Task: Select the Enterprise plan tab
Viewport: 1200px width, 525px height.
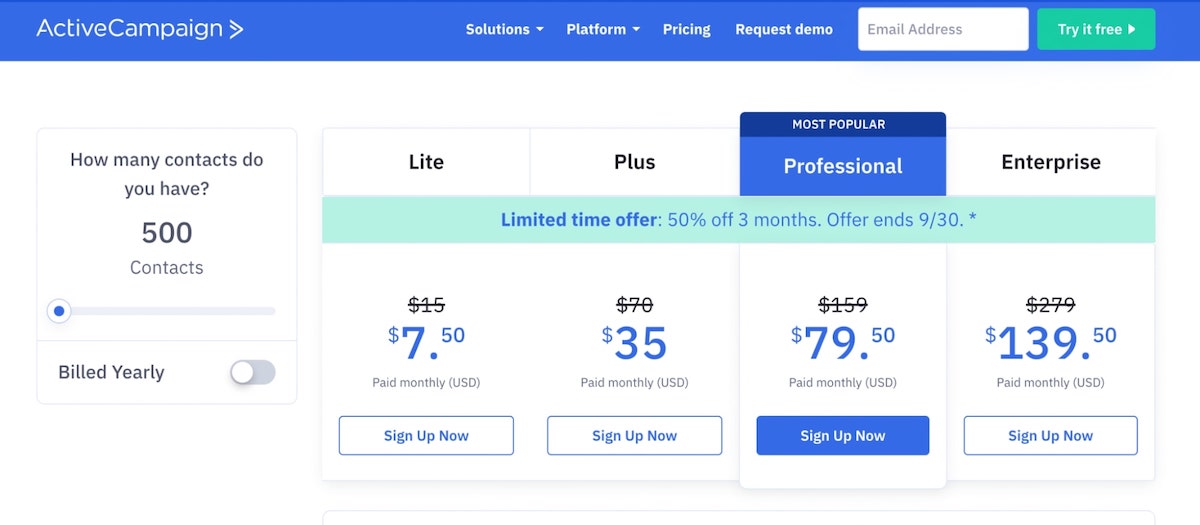Action: click(x=1050, y=162)
